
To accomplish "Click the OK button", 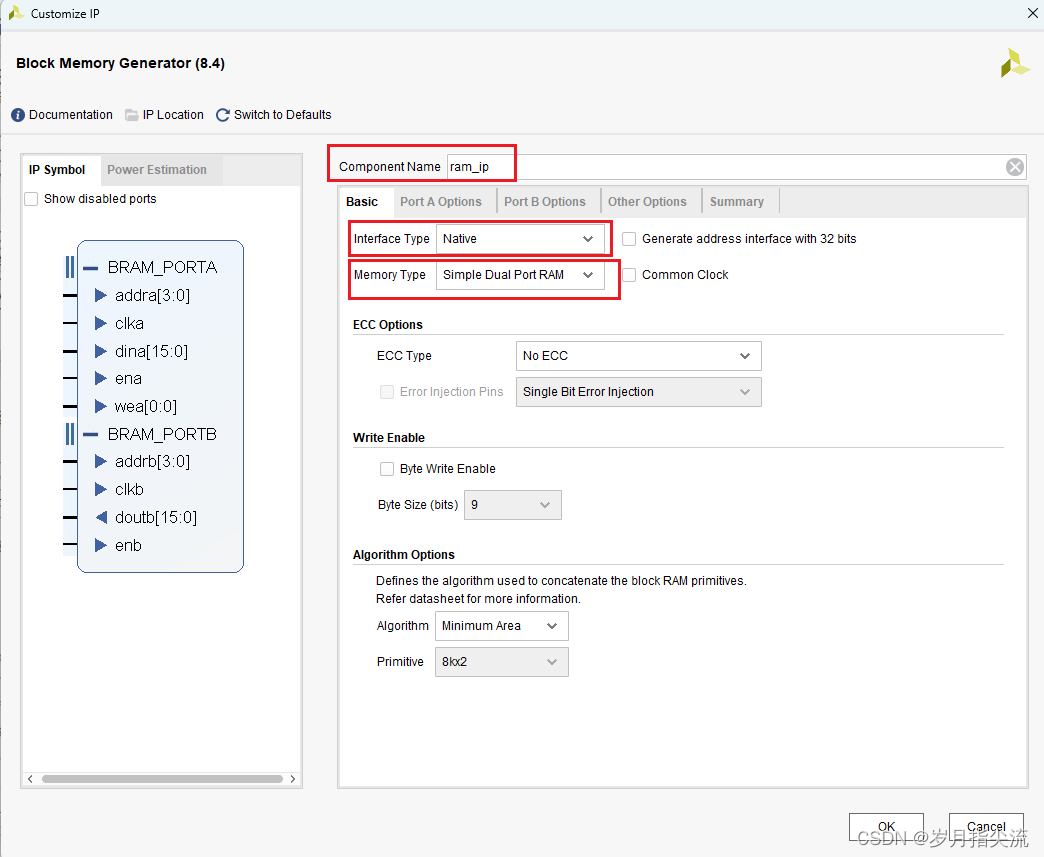I will [886, 826].
